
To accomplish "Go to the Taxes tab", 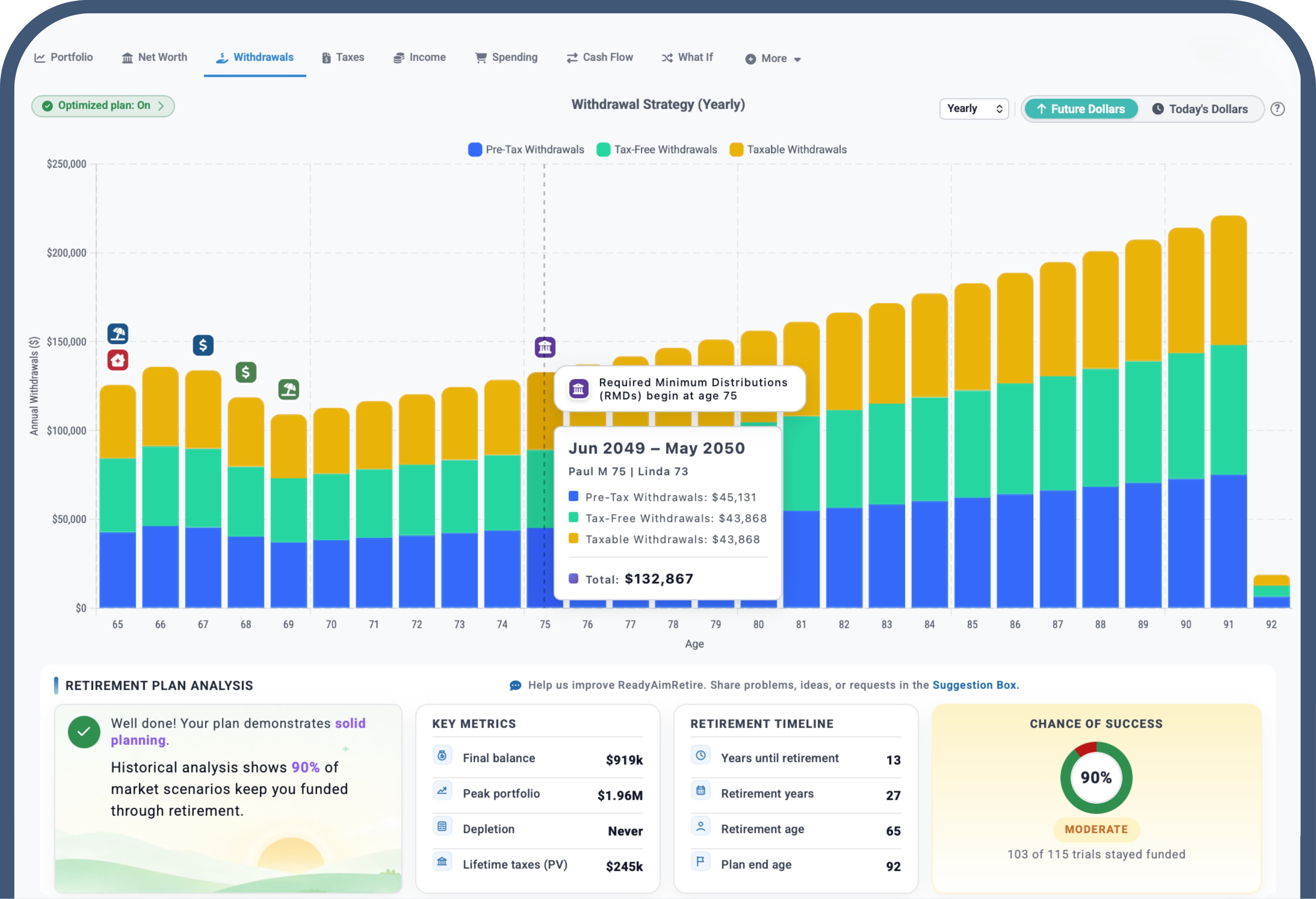I will coord(343,57).
